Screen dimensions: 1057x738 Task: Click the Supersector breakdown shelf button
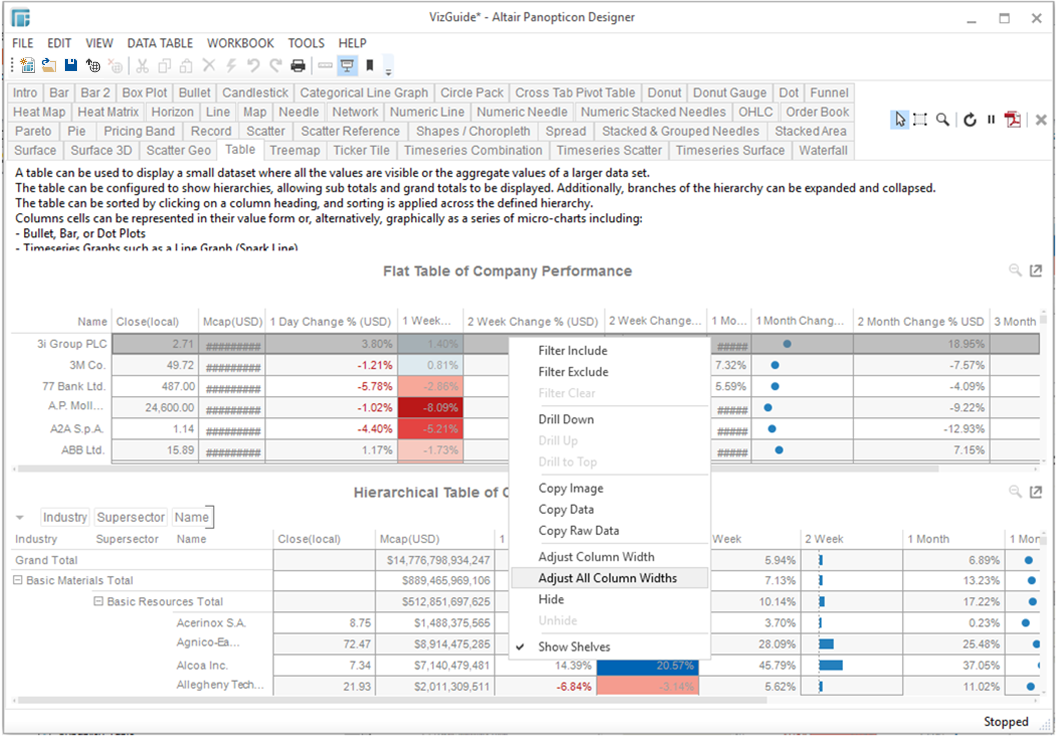130,517
